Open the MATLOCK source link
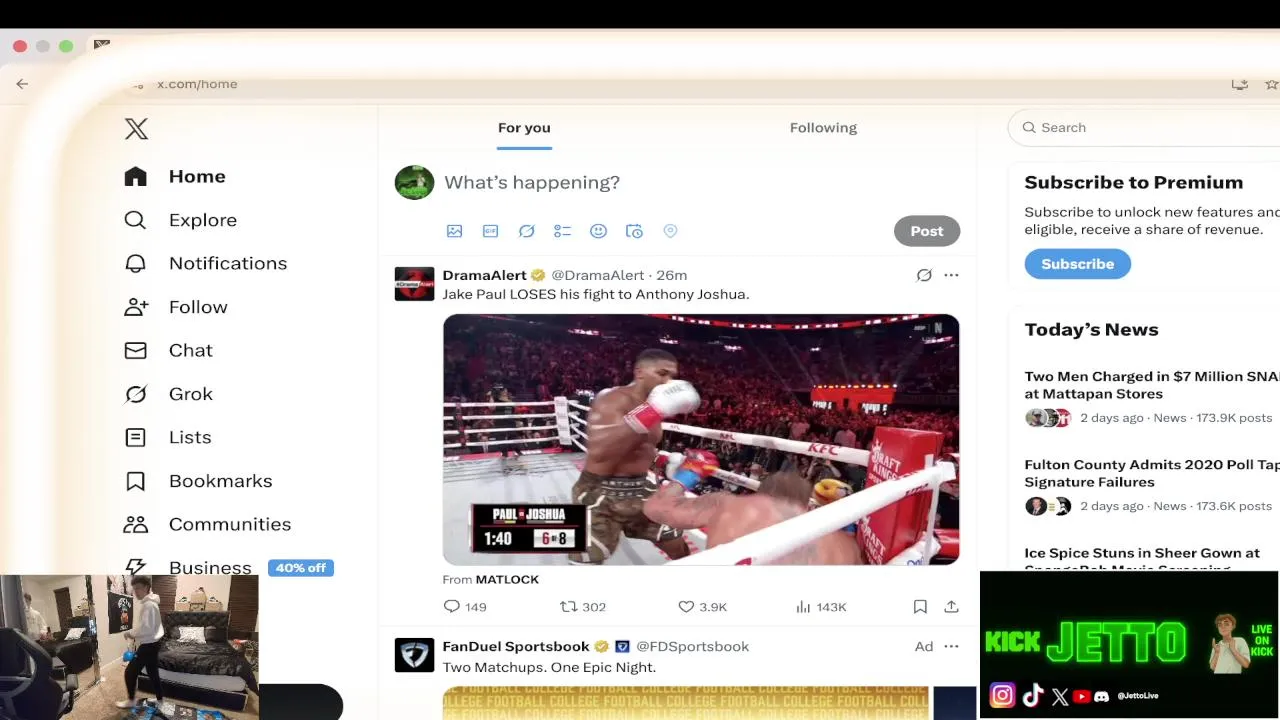The height and width of the screenshot is (720, 1280). [507, 579]
